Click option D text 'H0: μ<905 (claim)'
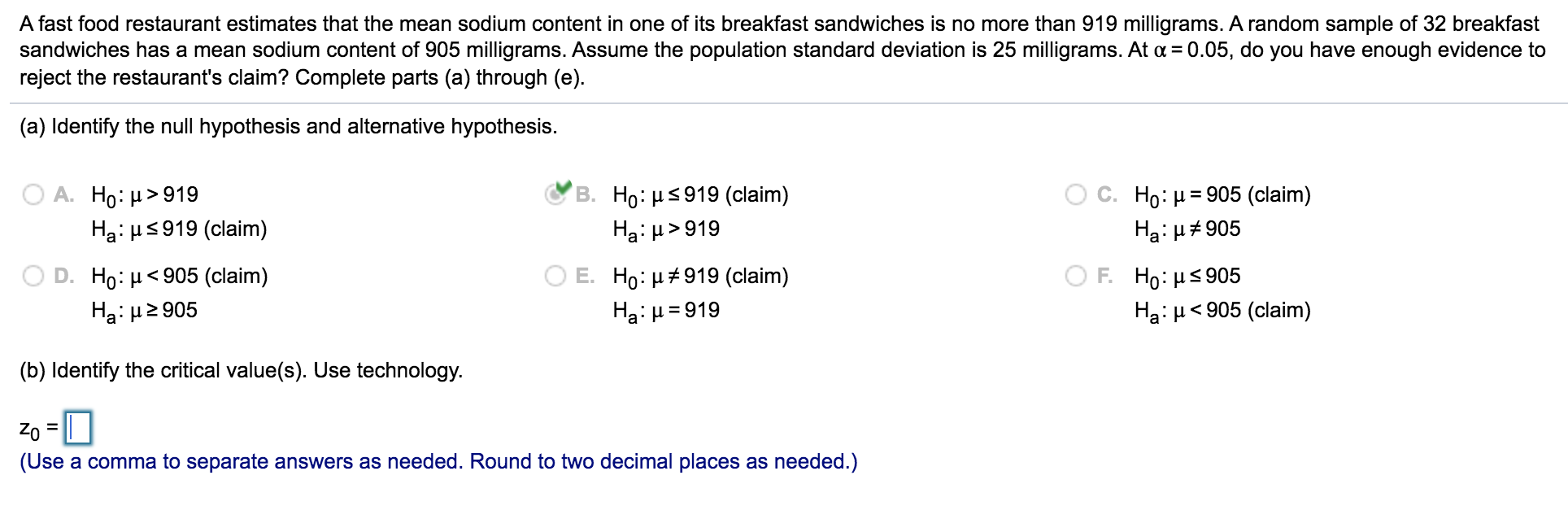The image size is (1568, 532). click(x=179, y=277)
